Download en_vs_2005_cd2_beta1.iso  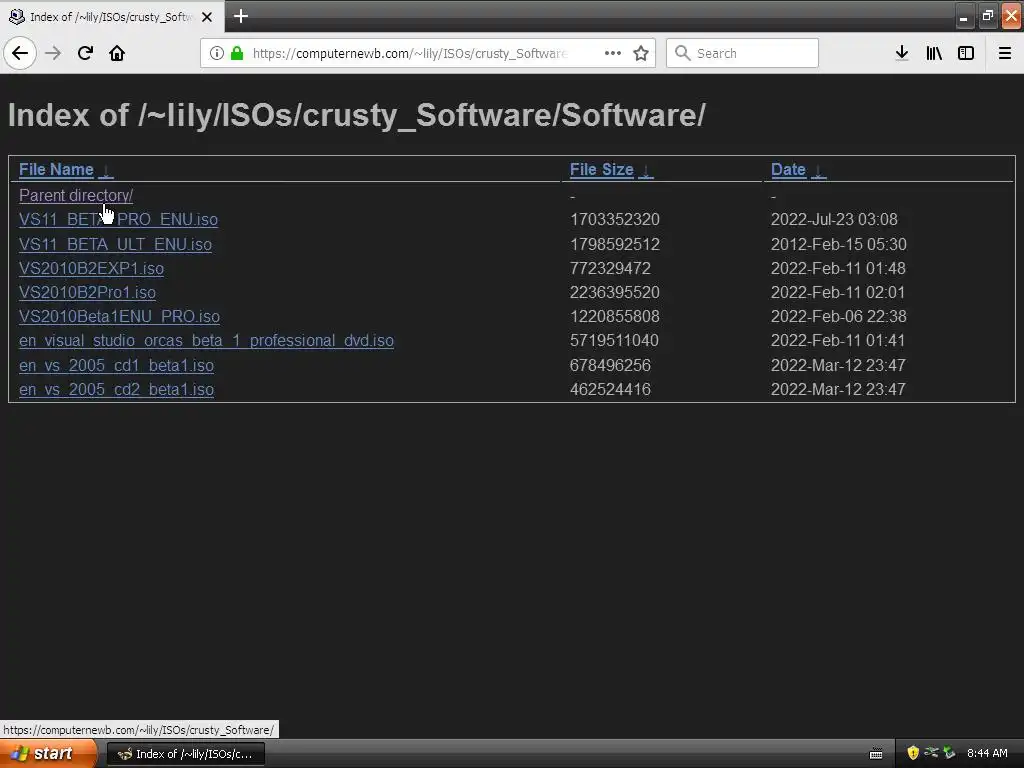click(116, 390)
